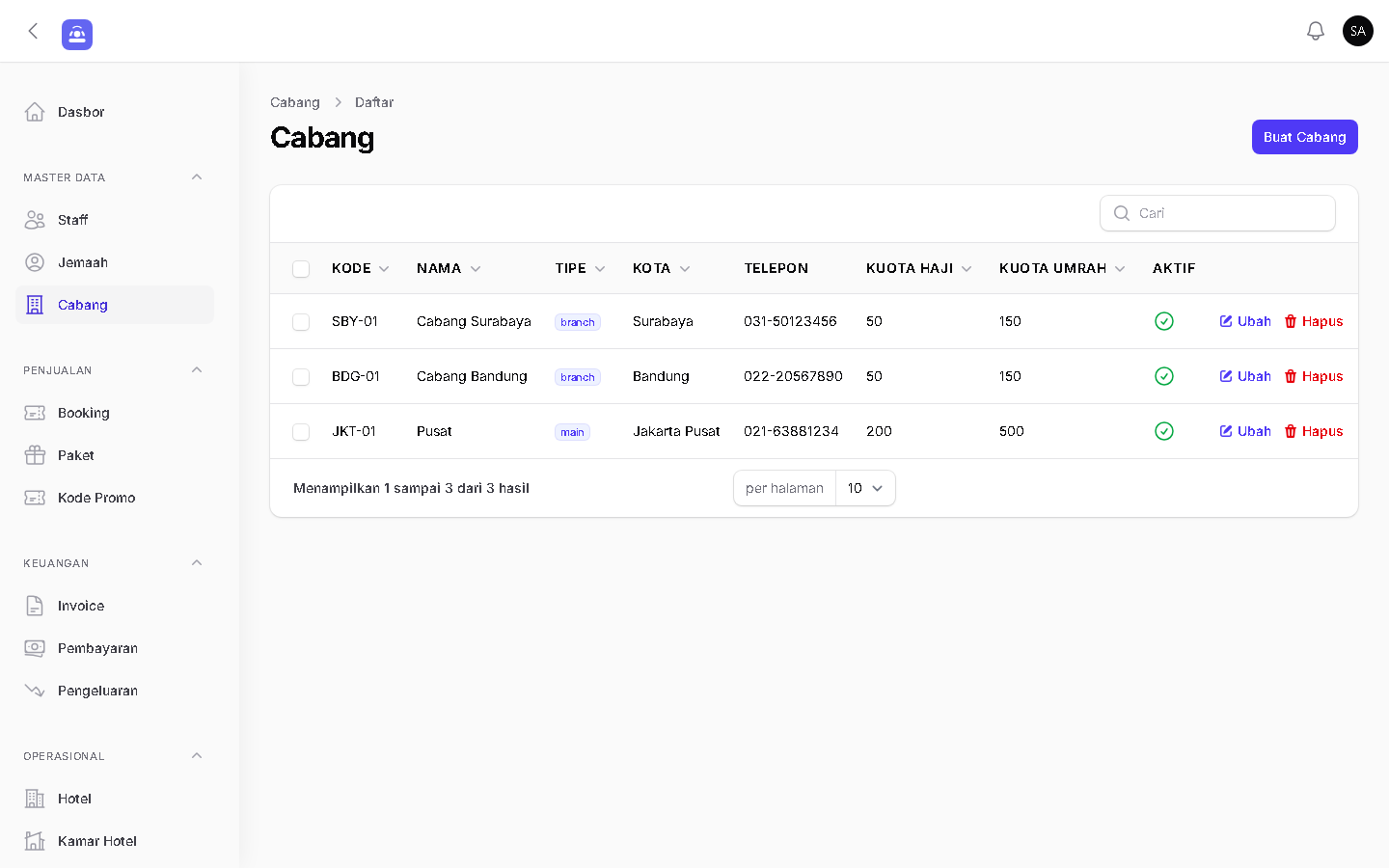The image size is (1389, 868).
Task: Click the search magnifier icon
Action: click(1122, 213)
